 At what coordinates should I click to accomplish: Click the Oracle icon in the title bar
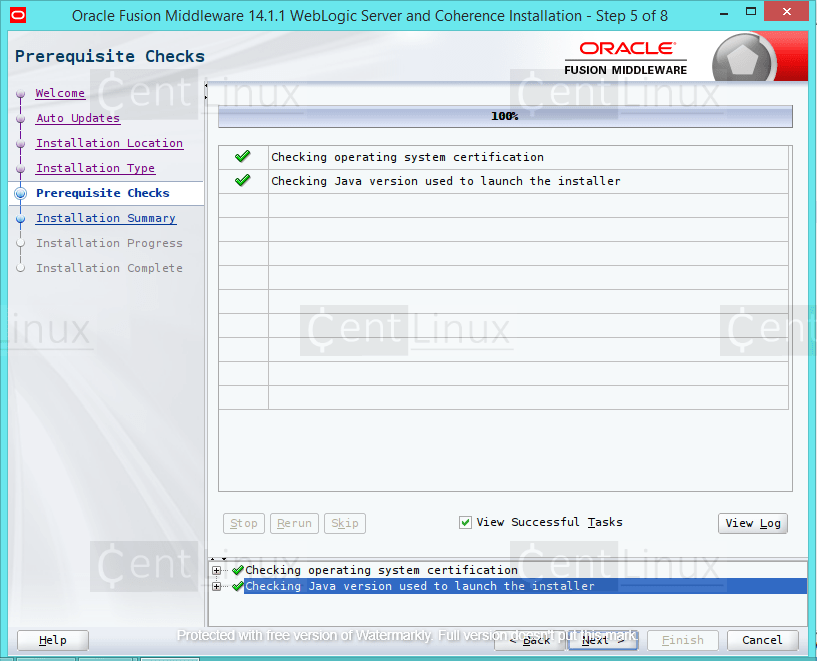[18, 15]
